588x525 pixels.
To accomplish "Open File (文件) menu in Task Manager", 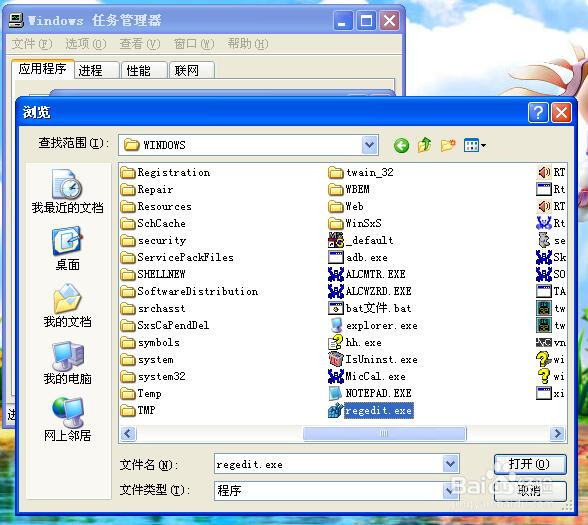I will pyautogui.click(x=32, y=44).
